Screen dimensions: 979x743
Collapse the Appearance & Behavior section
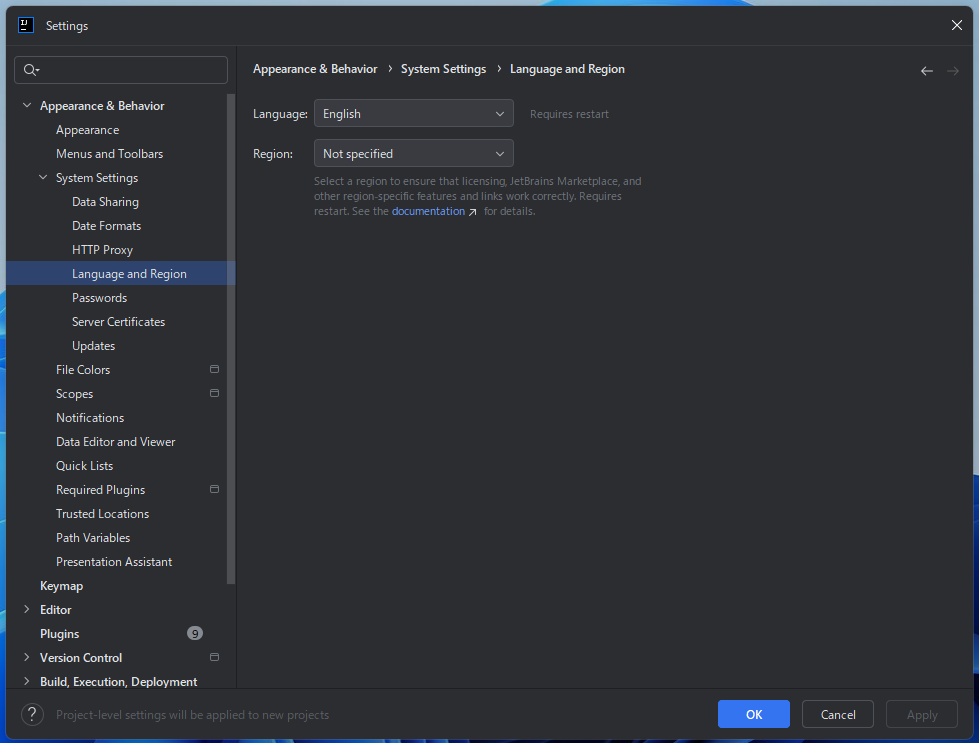(x=27, y=106)
